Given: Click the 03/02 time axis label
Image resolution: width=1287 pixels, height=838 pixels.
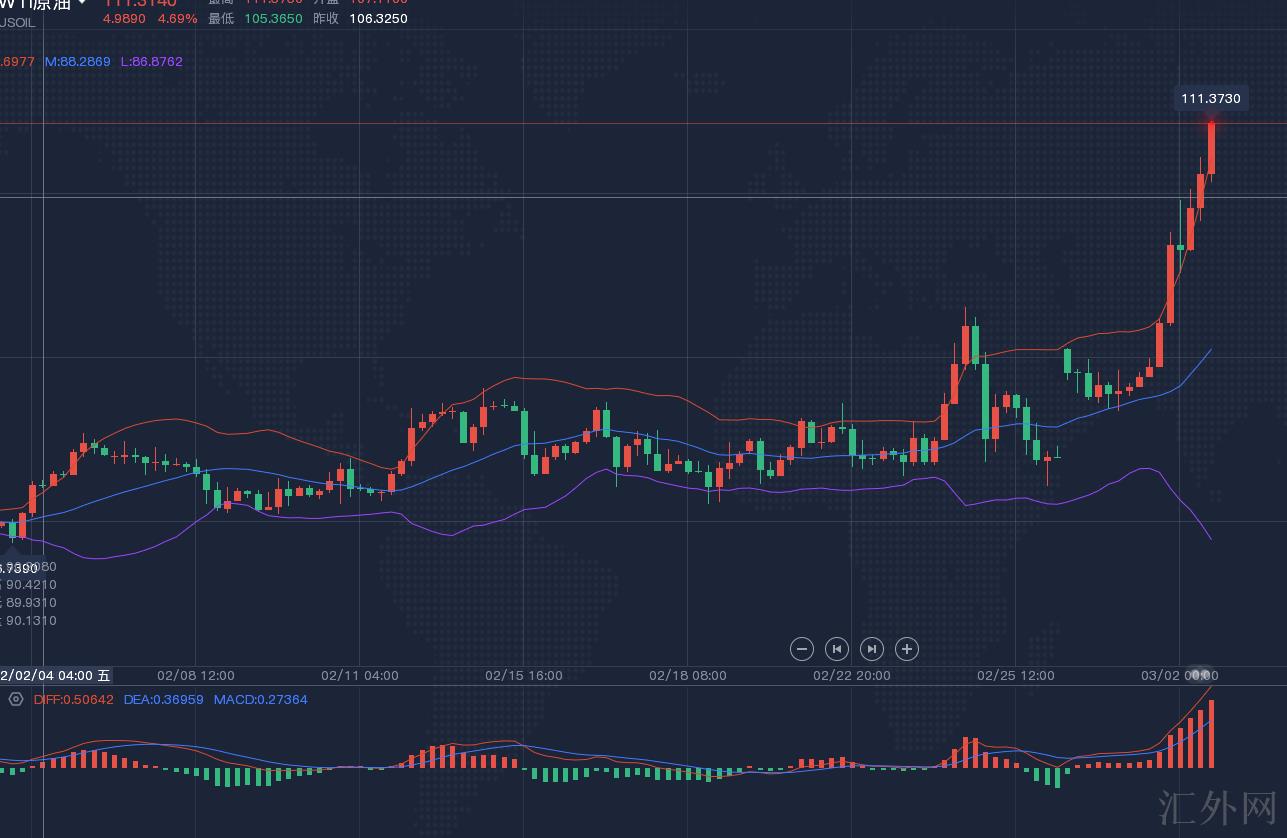Looking at the screenshot, I should (1179, 676).
